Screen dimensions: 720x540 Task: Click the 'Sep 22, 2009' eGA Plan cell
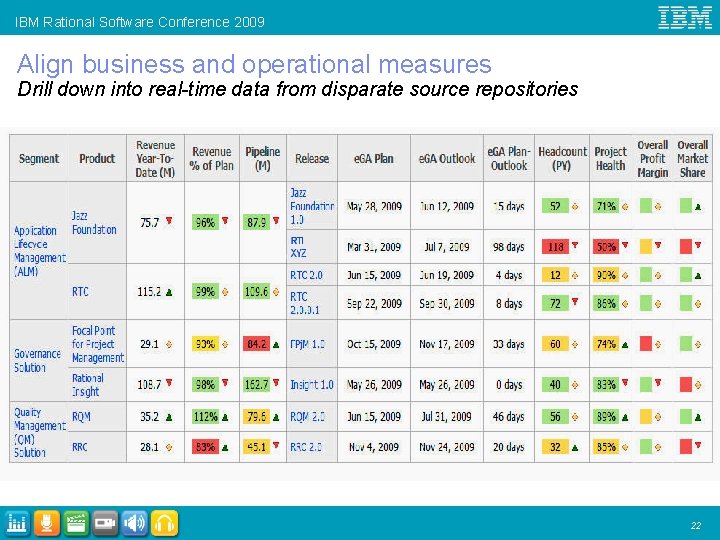374,304
